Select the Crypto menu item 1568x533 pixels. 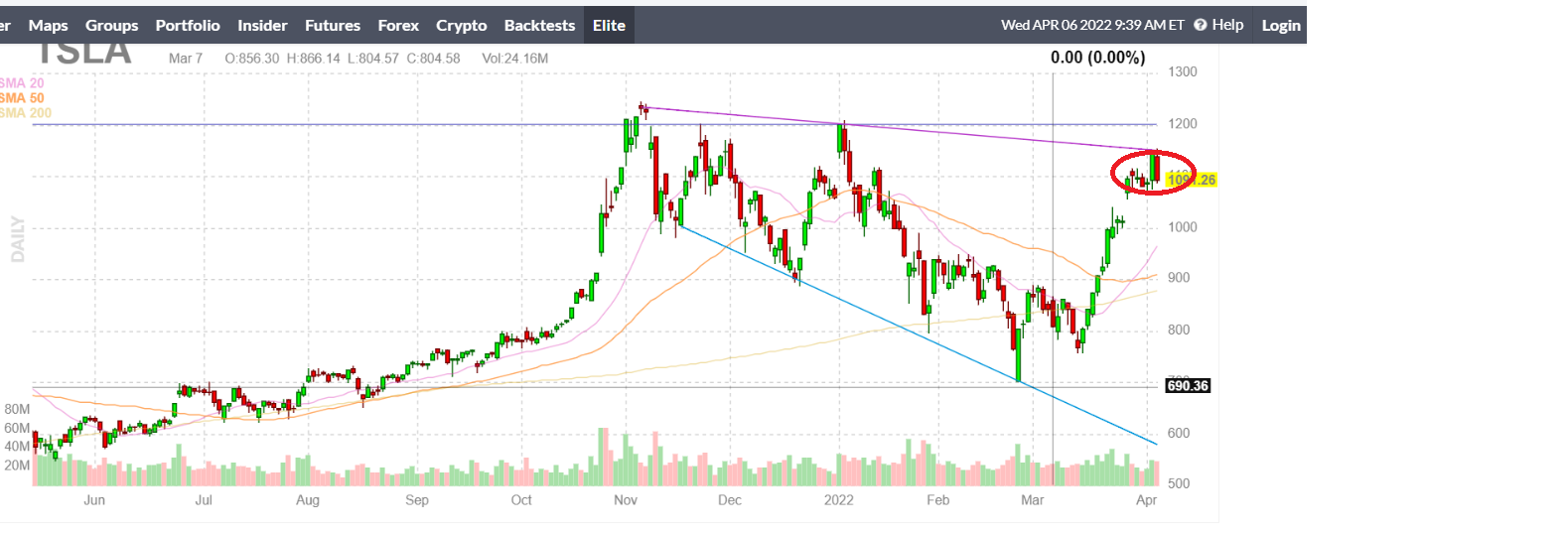462,26
